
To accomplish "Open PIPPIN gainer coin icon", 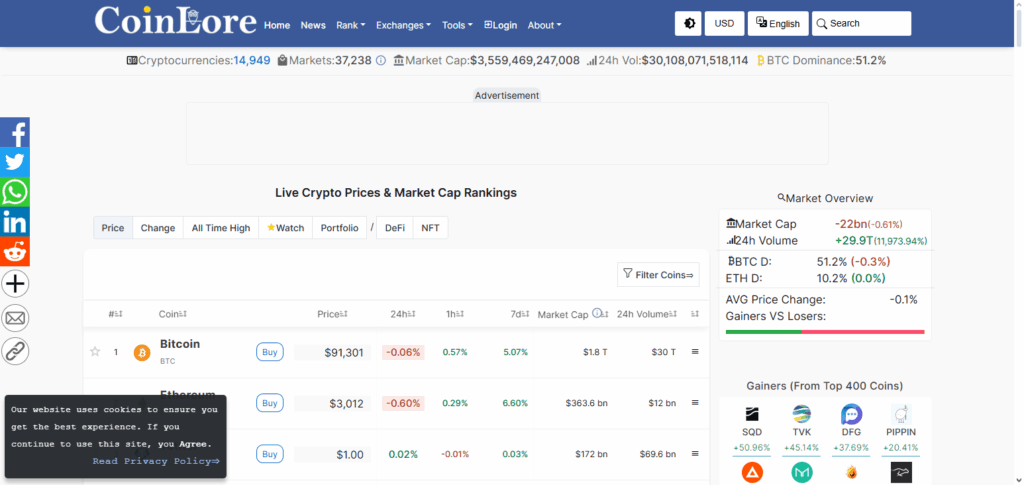I will [901, 414].
